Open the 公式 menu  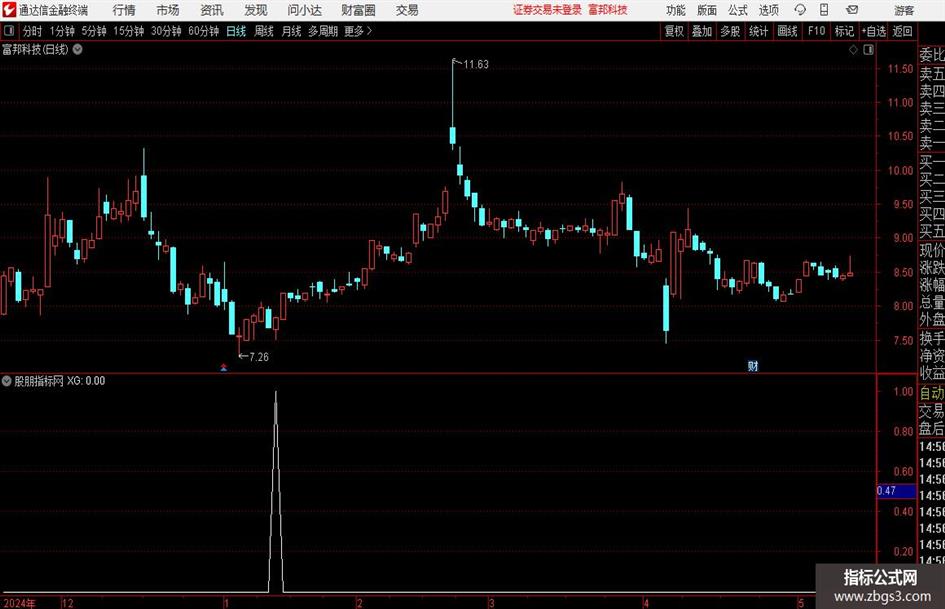(x=737, y=10)
